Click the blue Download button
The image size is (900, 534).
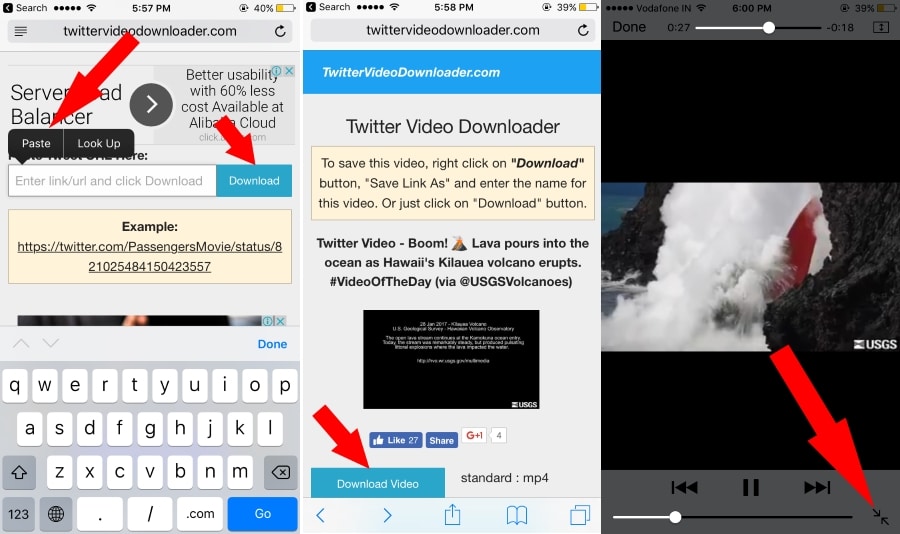pos(254,181)
